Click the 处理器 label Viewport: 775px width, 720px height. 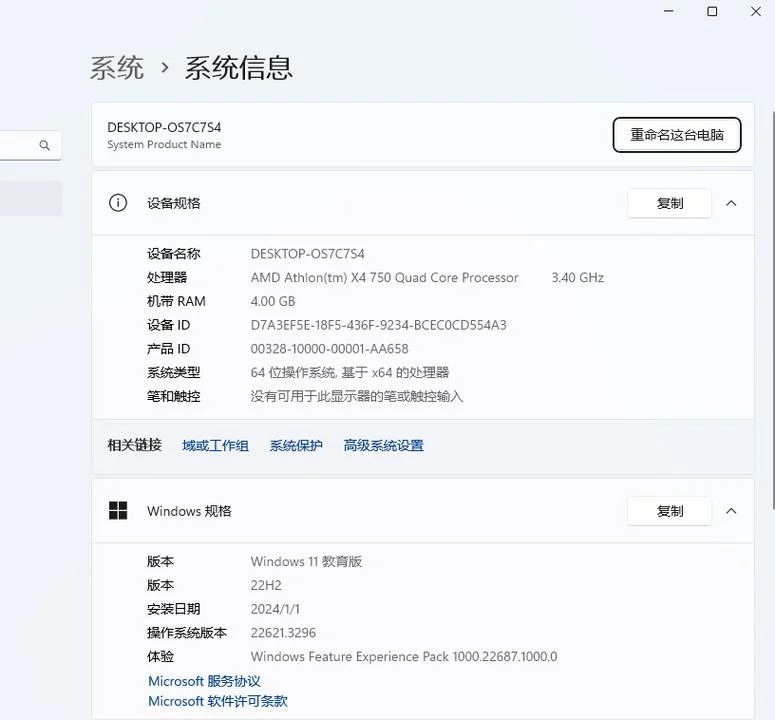(167, 278)
